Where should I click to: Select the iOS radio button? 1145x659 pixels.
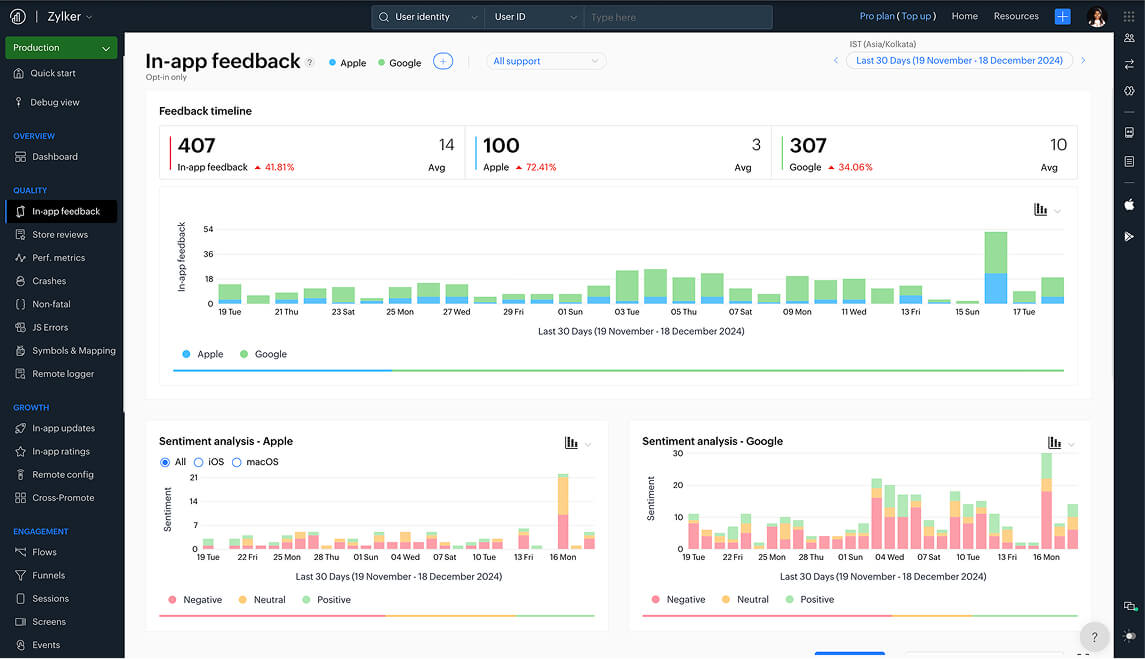198,462
